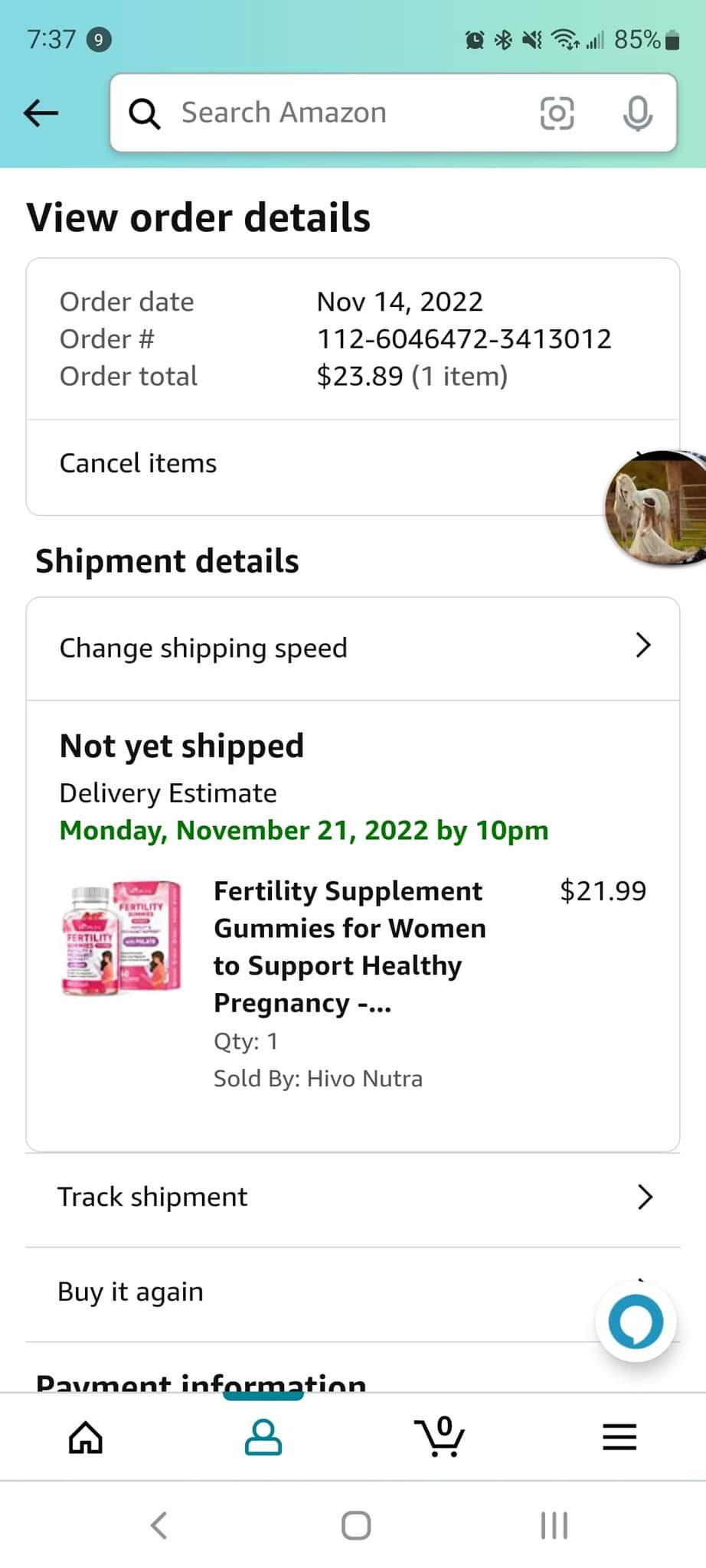
Task: Open the shopping cart icon
Action: coord(440,1436)
